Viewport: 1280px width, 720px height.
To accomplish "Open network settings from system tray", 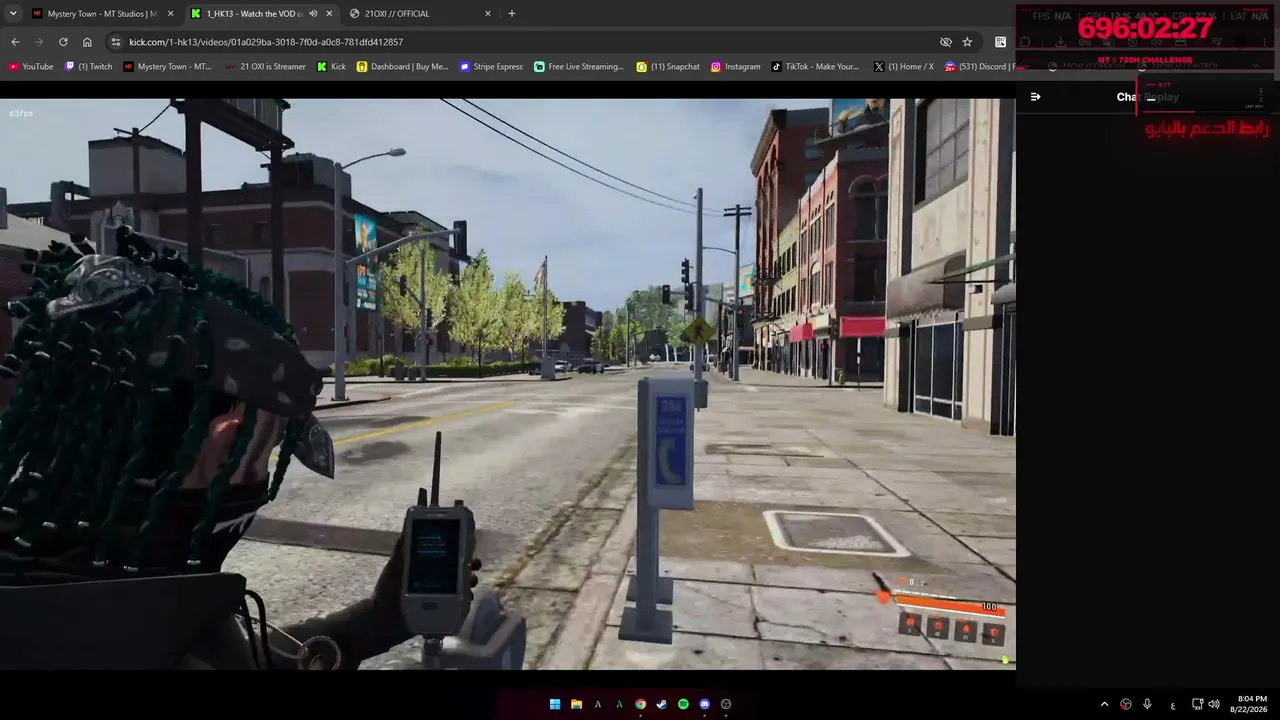I will click(x=1197, y=704).
